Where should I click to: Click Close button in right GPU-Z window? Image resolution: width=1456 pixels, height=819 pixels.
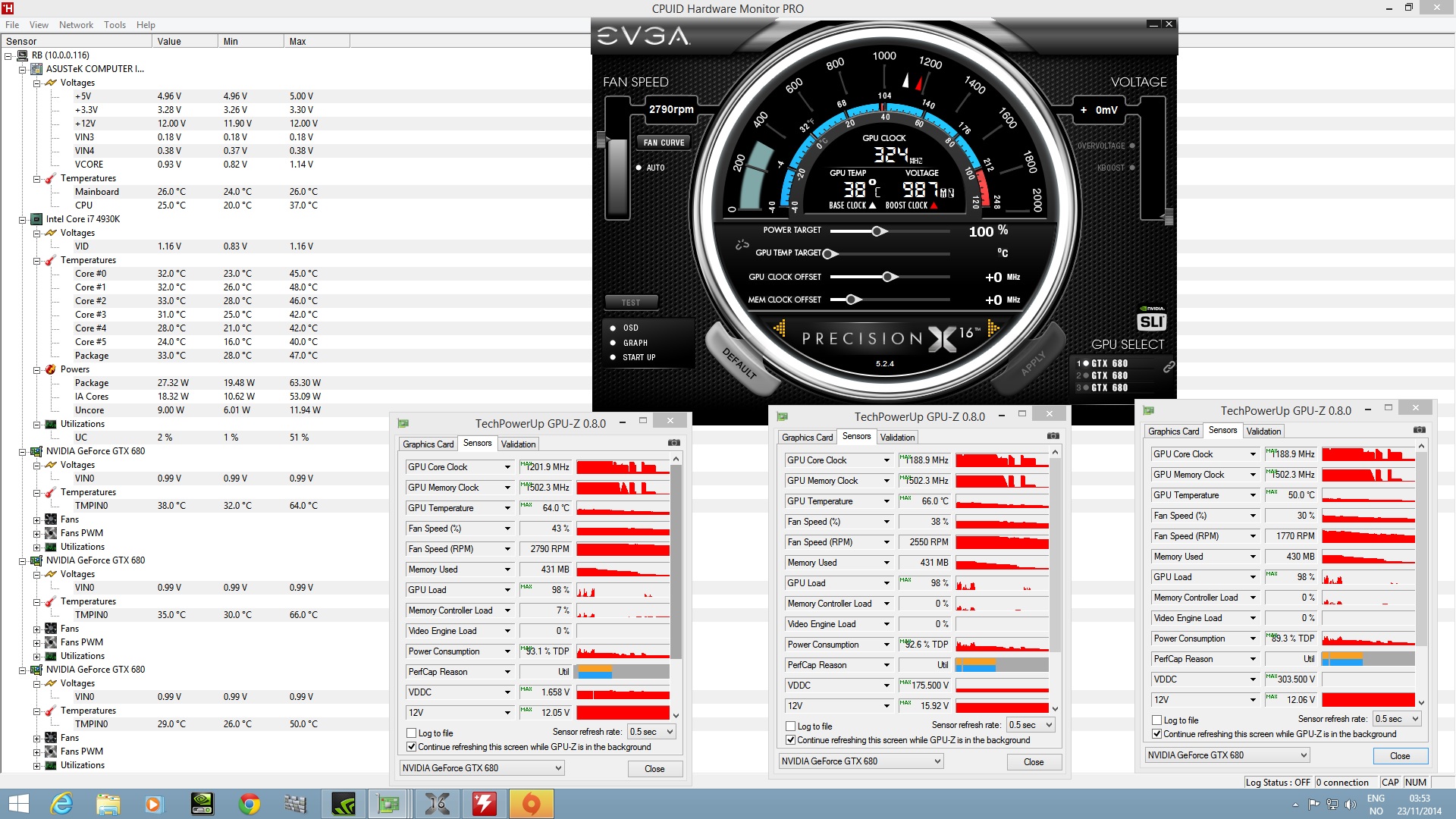coord(1400,756)
